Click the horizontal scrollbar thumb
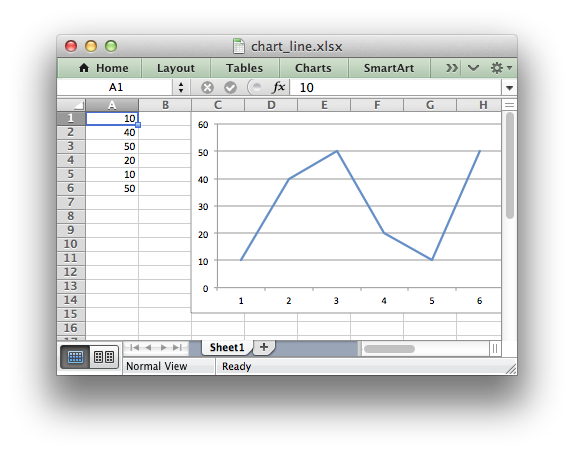574x454 pixels. coord(390,349)
